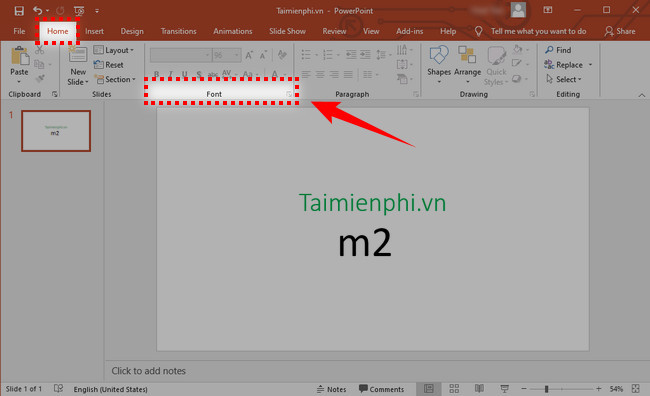The image size is (650, 396).
Task: Toggle Italic formatting
Action: pos(170,74)
